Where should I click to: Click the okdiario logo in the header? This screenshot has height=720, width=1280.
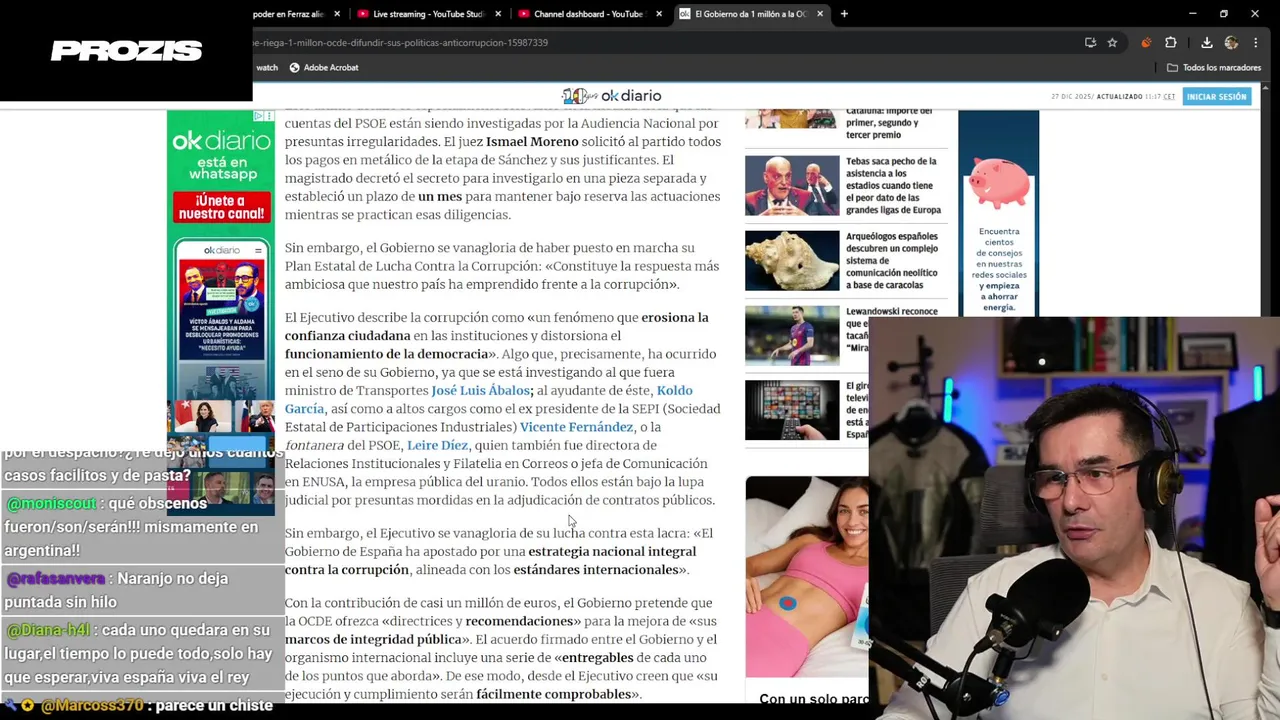(612, 96)
